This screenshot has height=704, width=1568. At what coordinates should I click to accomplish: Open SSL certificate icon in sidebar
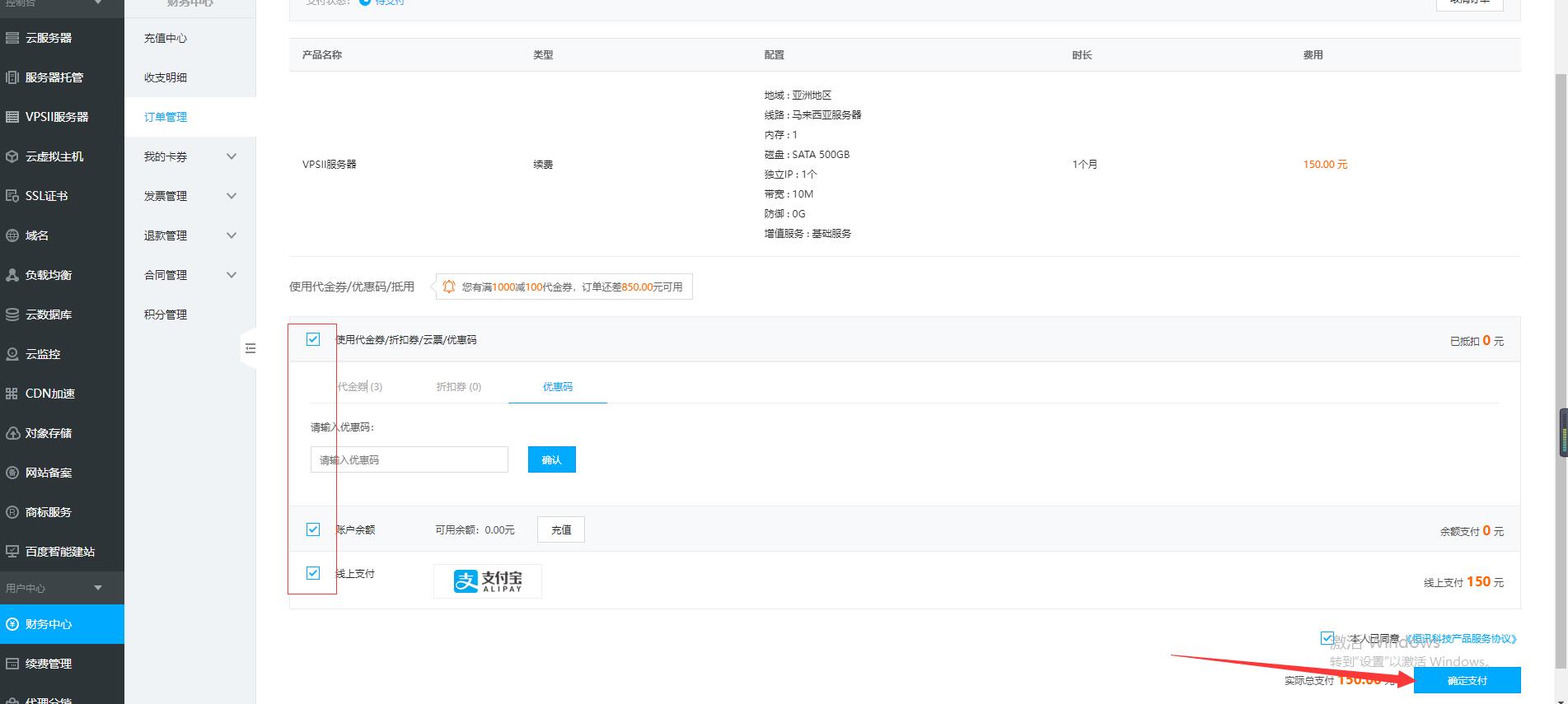pos(12,196)
